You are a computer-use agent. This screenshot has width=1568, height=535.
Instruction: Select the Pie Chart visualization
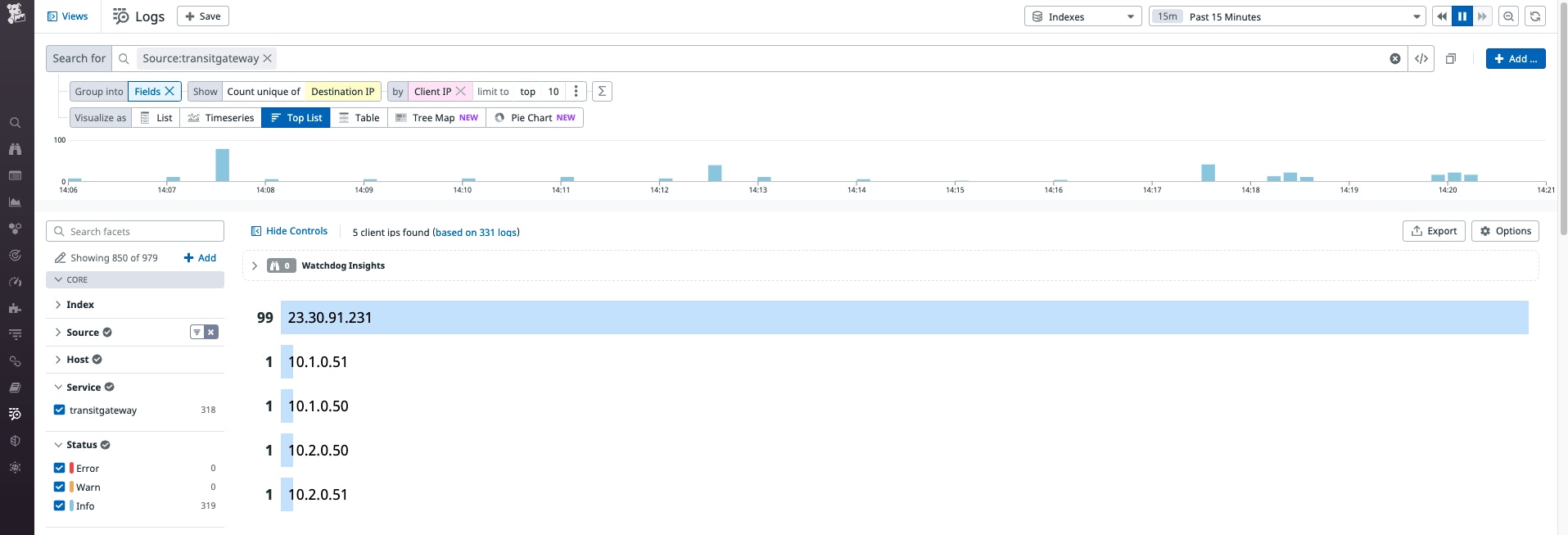coord(535,118)
